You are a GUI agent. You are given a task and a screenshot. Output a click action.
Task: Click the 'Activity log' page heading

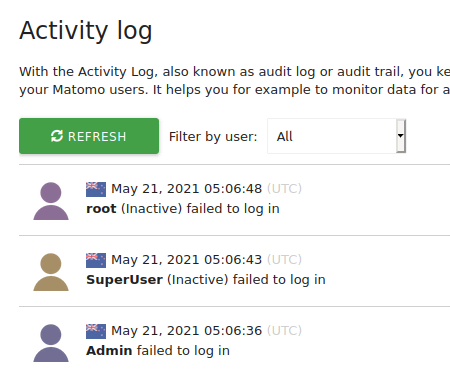coord(86,31)
